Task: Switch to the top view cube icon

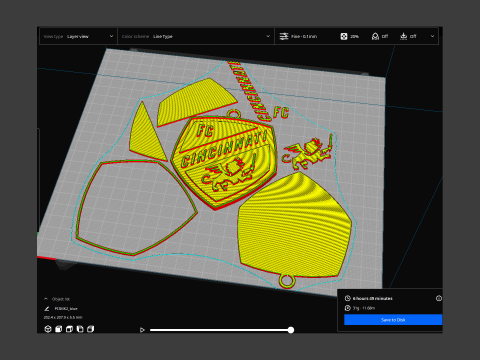Action: tap(69, 329)
